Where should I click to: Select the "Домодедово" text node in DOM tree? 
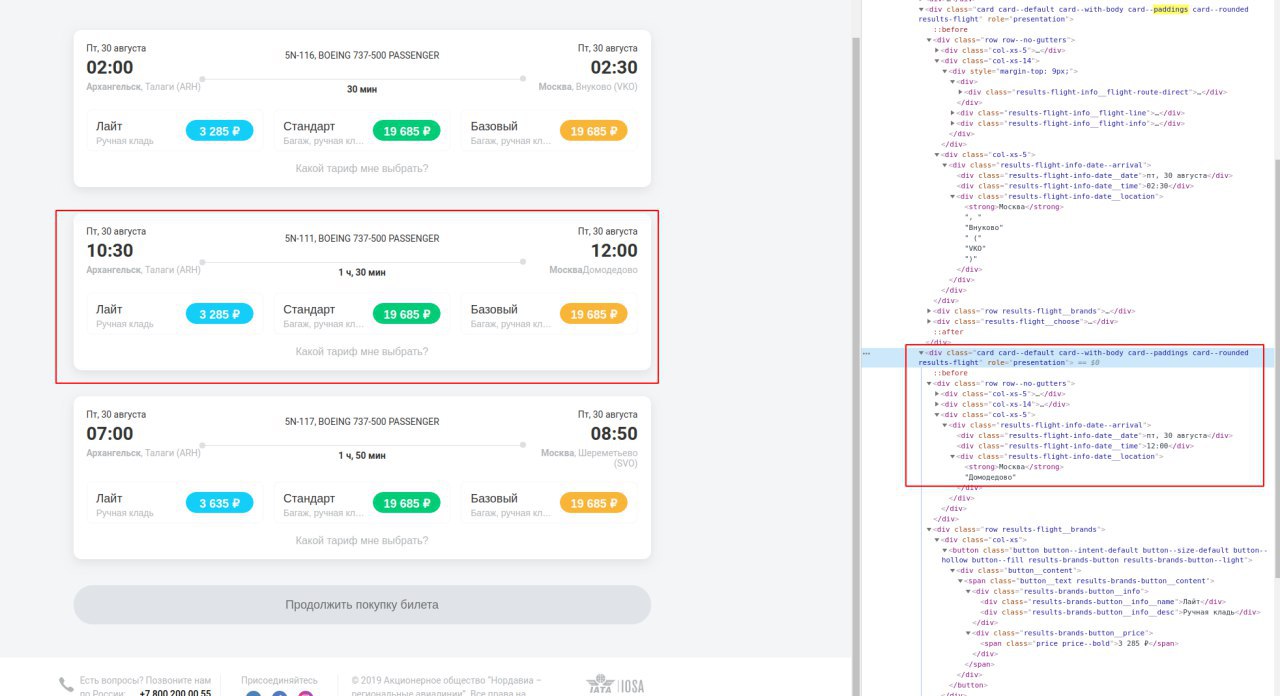click(x=990, y=477)
